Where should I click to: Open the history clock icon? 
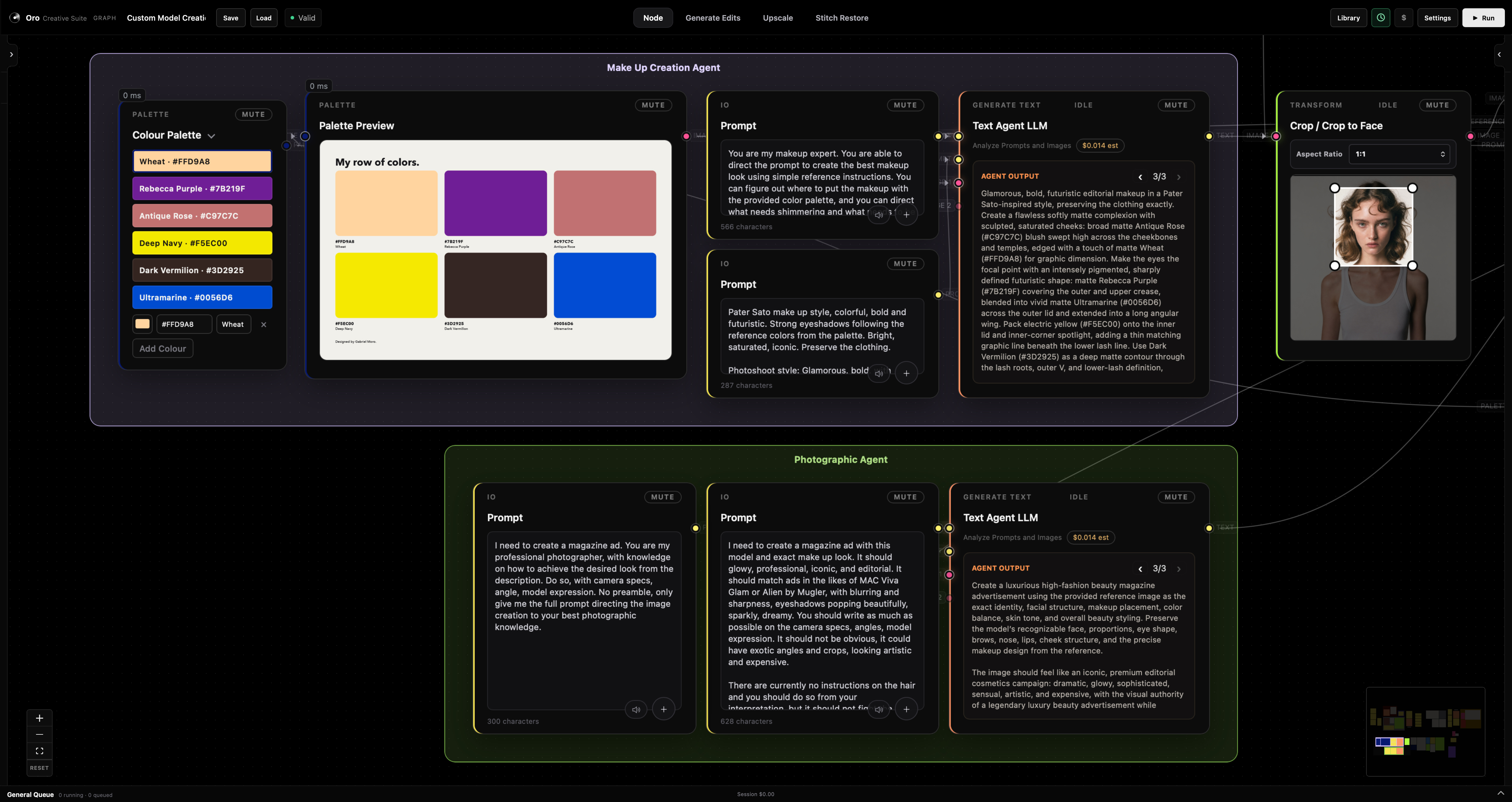point(1381,18)
